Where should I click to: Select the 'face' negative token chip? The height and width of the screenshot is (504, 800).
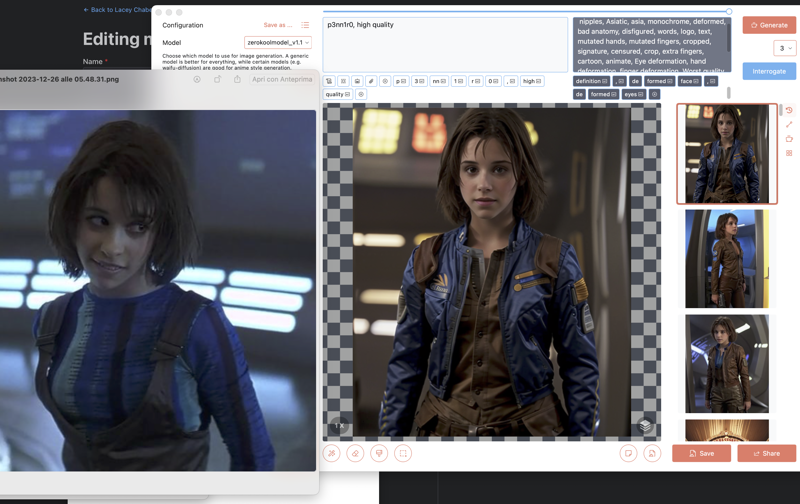coord(689,81)
